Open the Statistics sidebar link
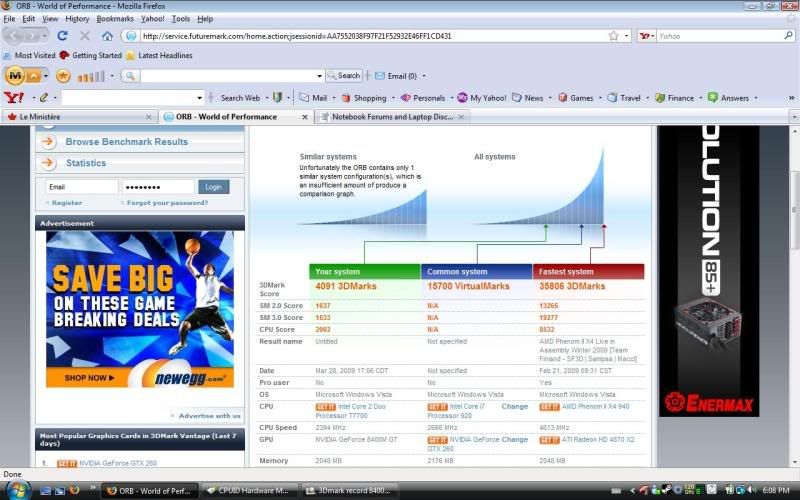The height and width of the screenshot is (500, 800). (86, 163)
